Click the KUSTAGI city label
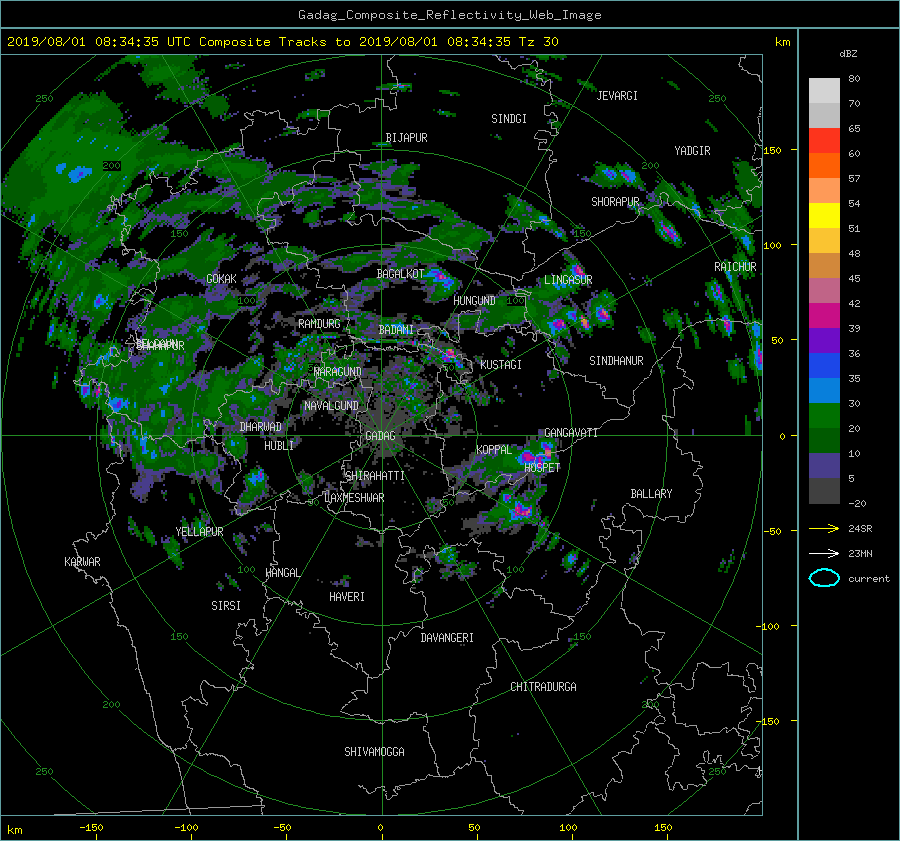 coord(501,365)
